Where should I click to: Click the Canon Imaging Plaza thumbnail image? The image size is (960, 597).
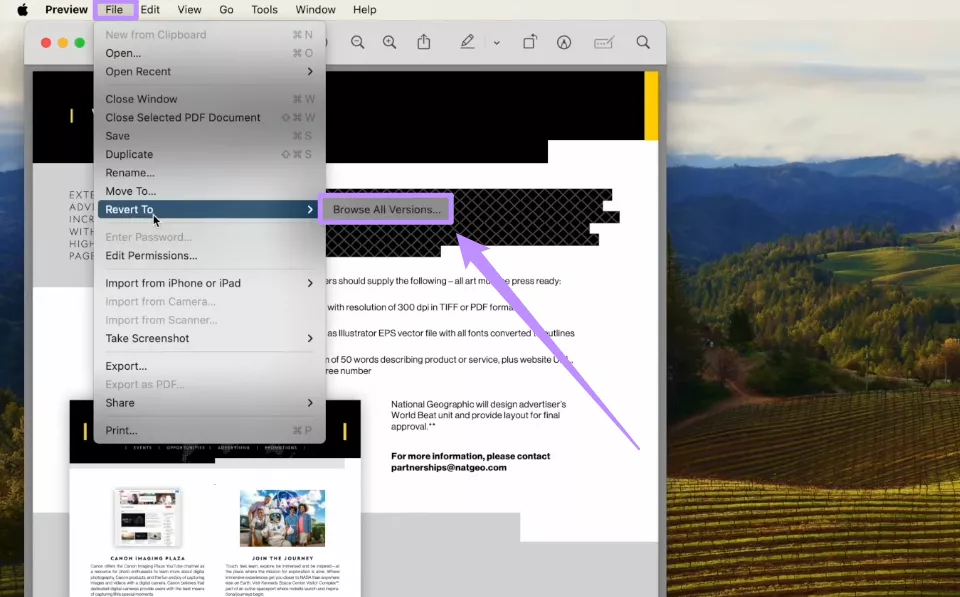[x=148, y=517]
